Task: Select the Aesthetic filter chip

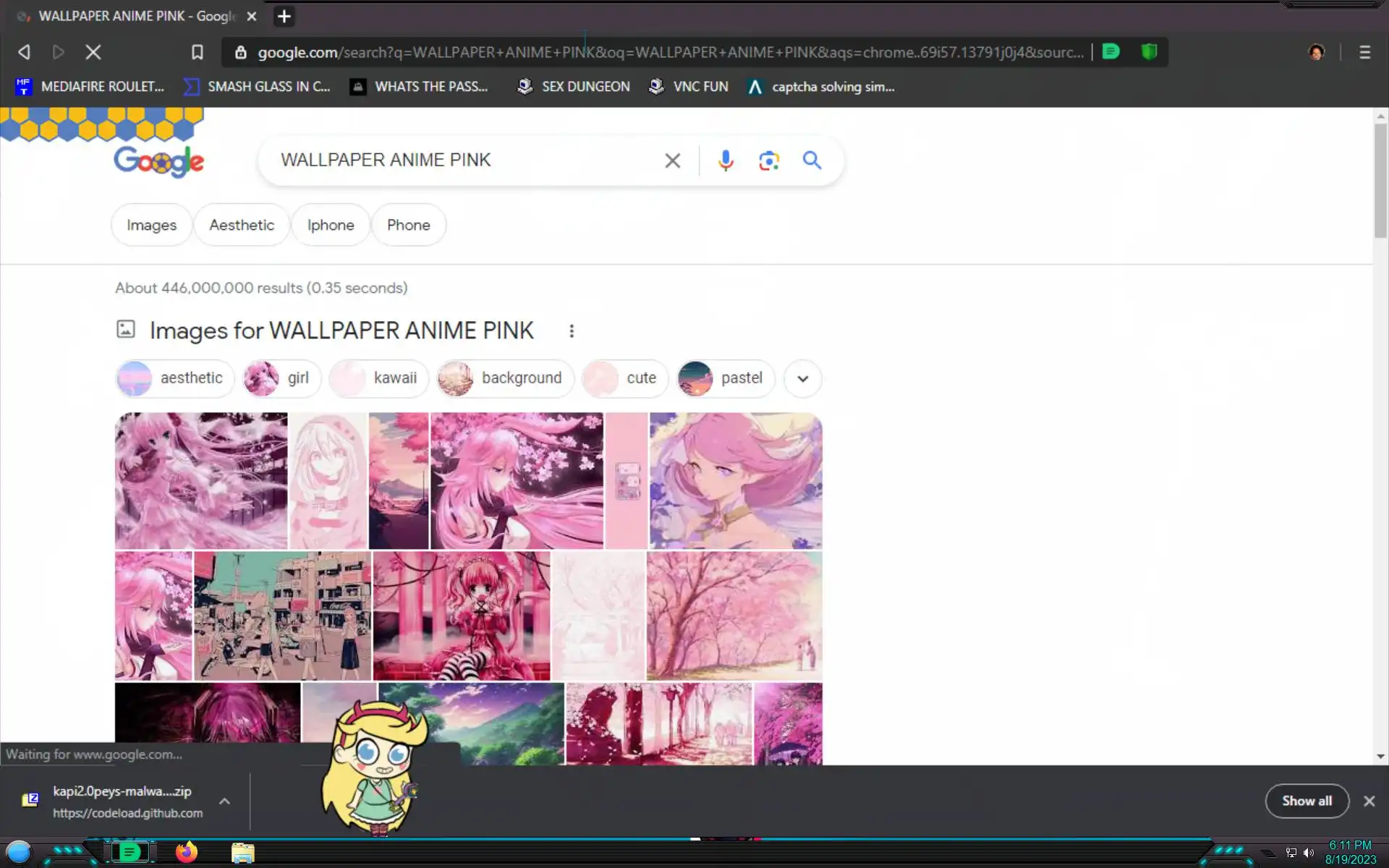Action: 242,225
